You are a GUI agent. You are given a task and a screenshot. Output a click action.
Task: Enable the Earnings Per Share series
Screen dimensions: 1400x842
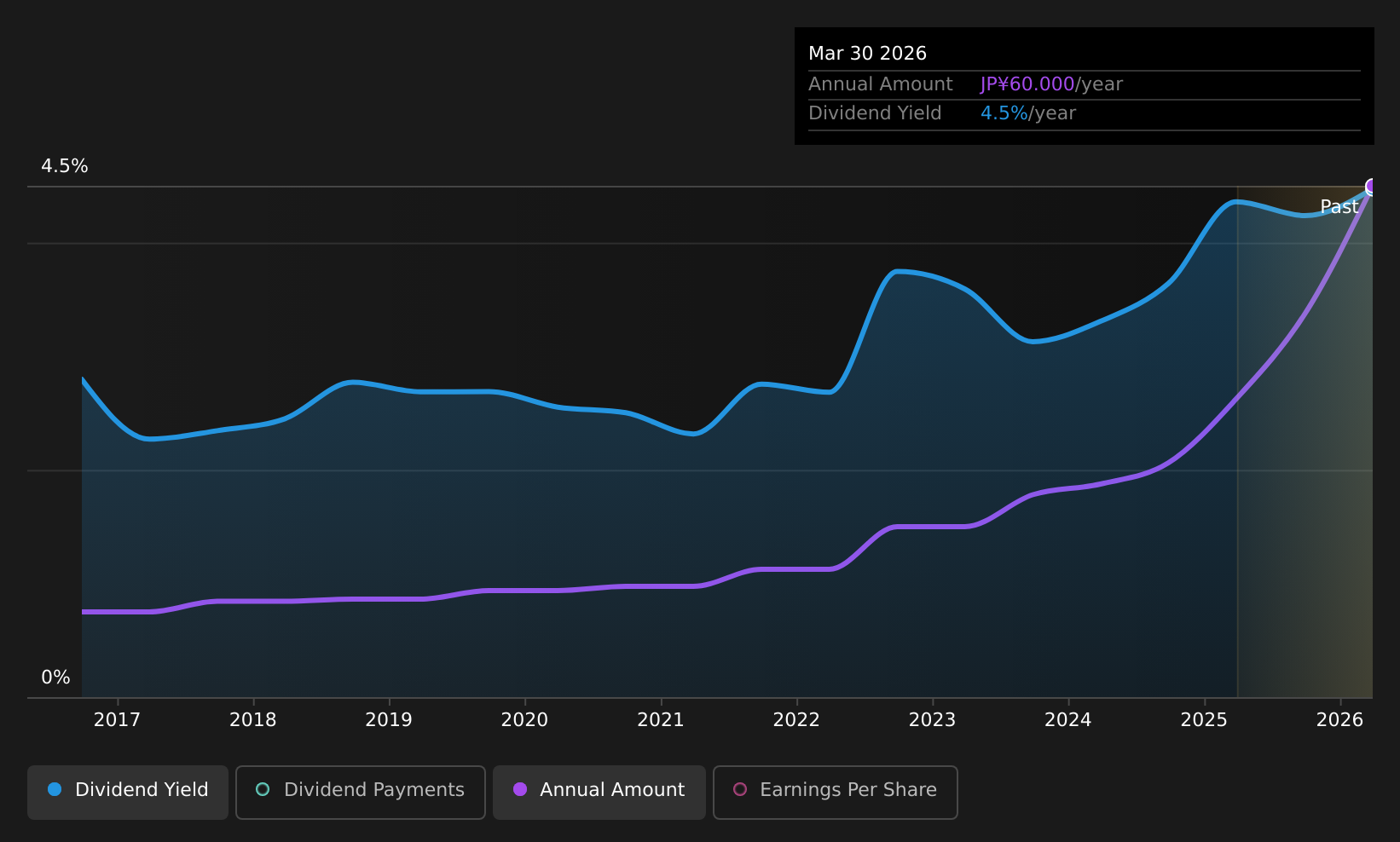pos(836,793)
